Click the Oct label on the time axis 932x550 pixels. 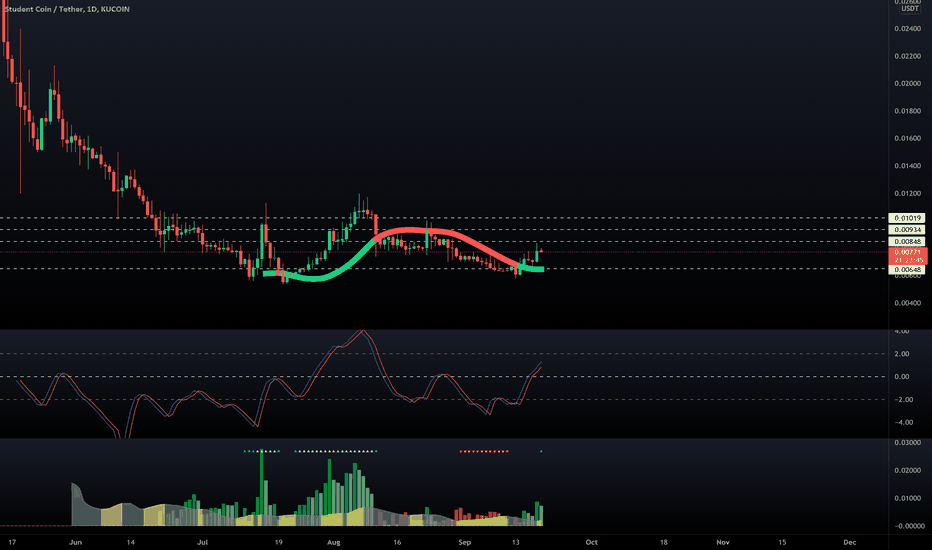(591, 542)
